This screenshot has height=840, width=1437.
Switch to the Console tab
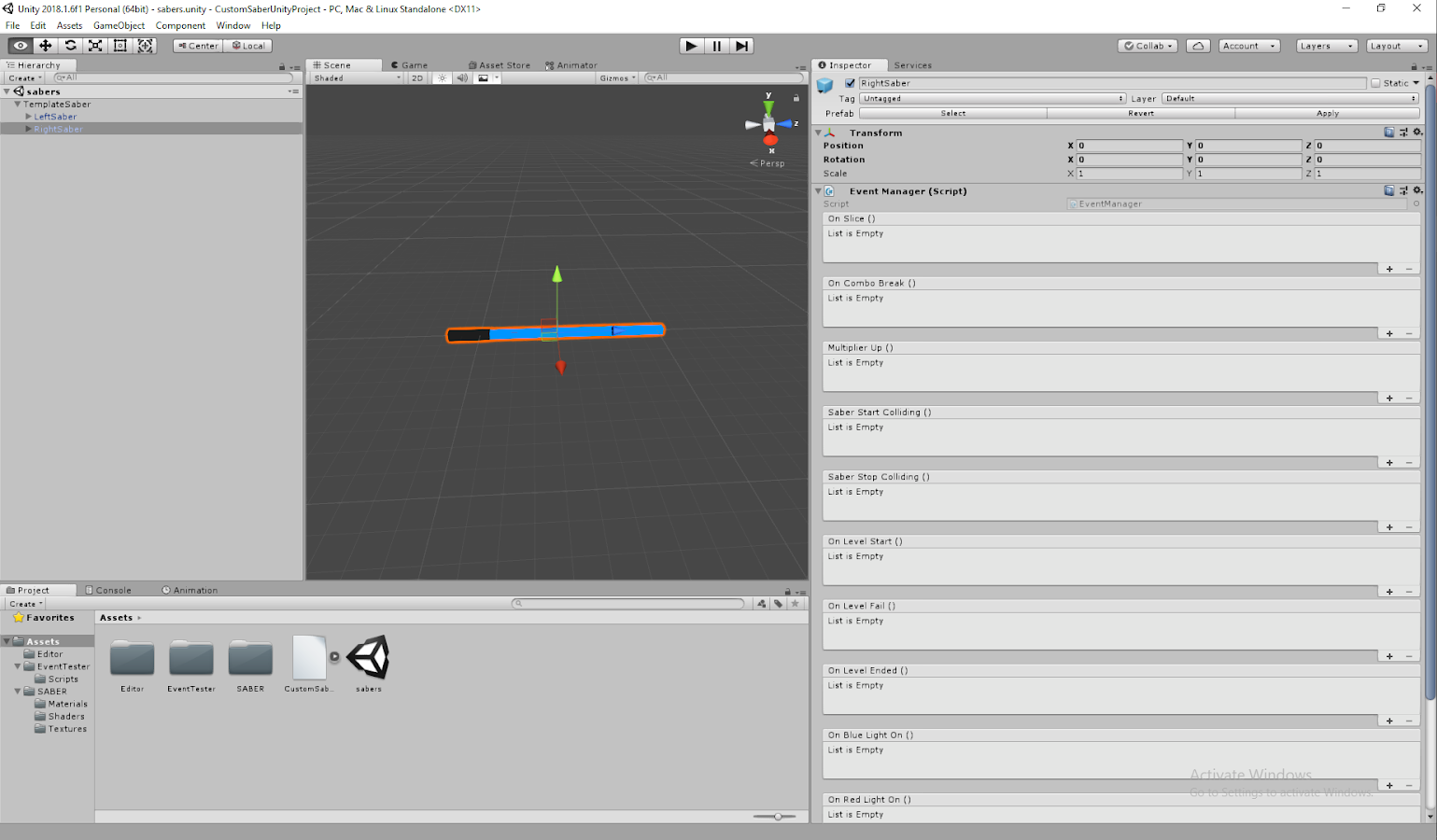pyautogui.click(x=108, y=590)
